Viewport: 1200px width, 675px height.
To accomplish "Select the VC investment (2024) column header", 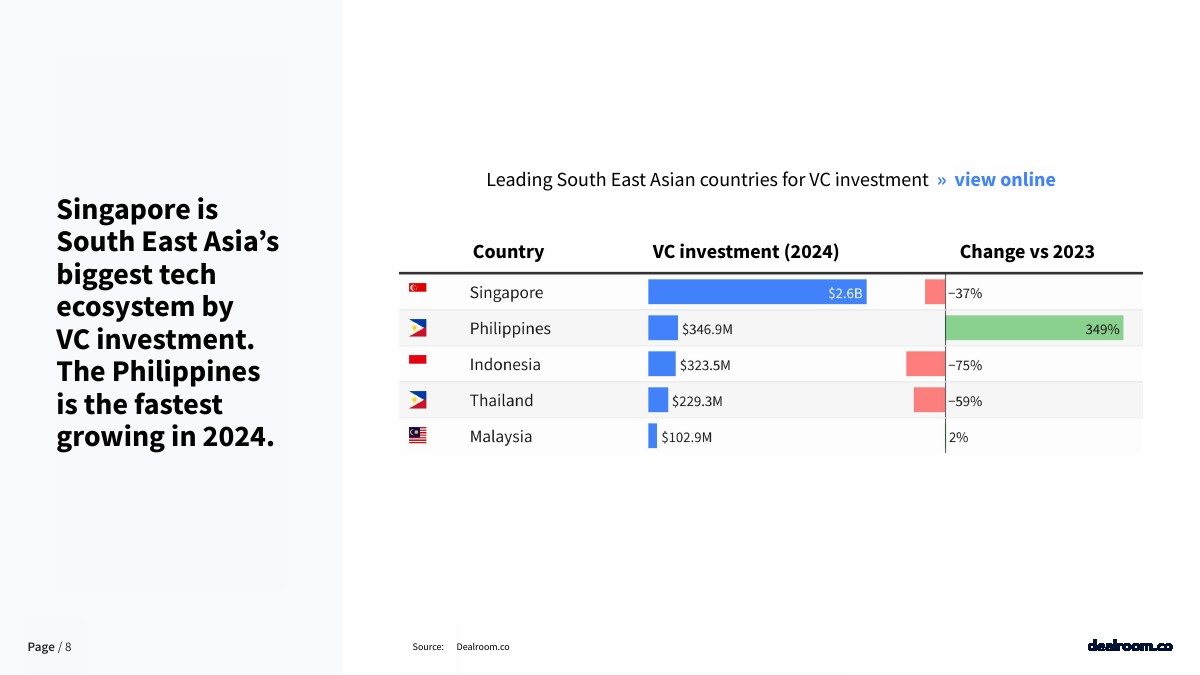I will pos(745,252).
